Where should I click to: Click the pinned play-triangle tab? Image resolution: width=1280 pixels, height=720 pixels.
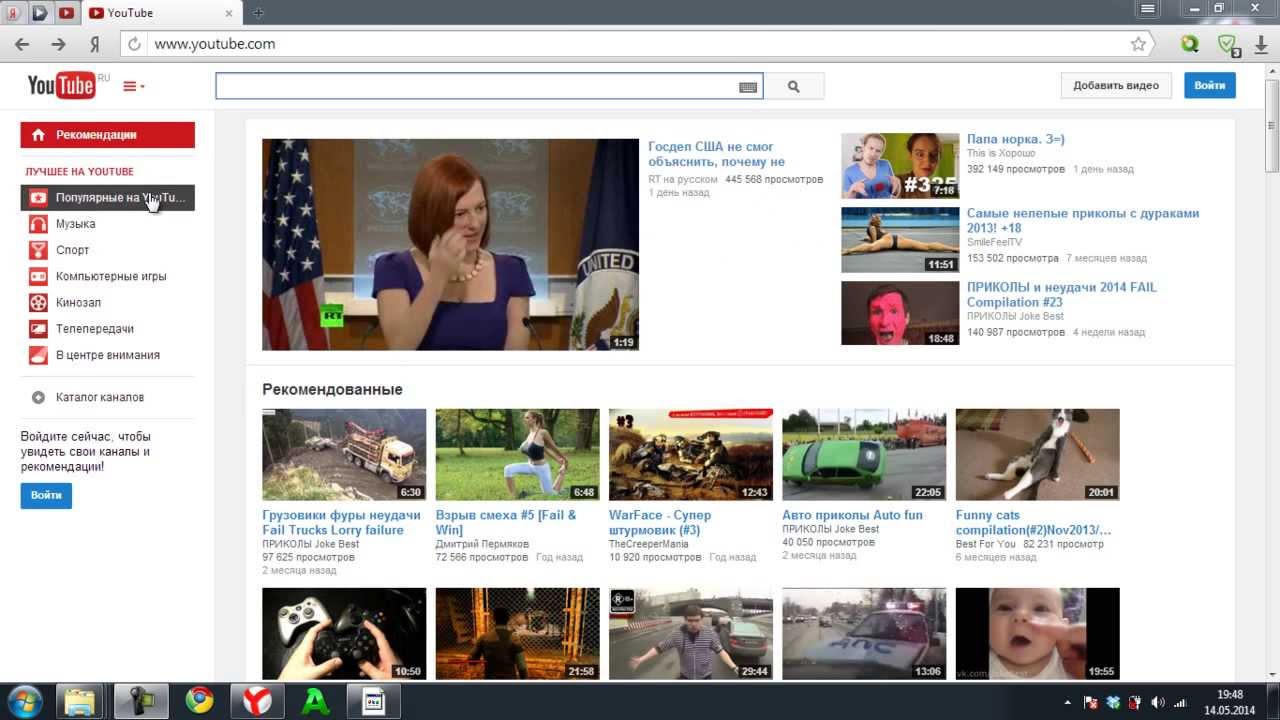[40, 13]
